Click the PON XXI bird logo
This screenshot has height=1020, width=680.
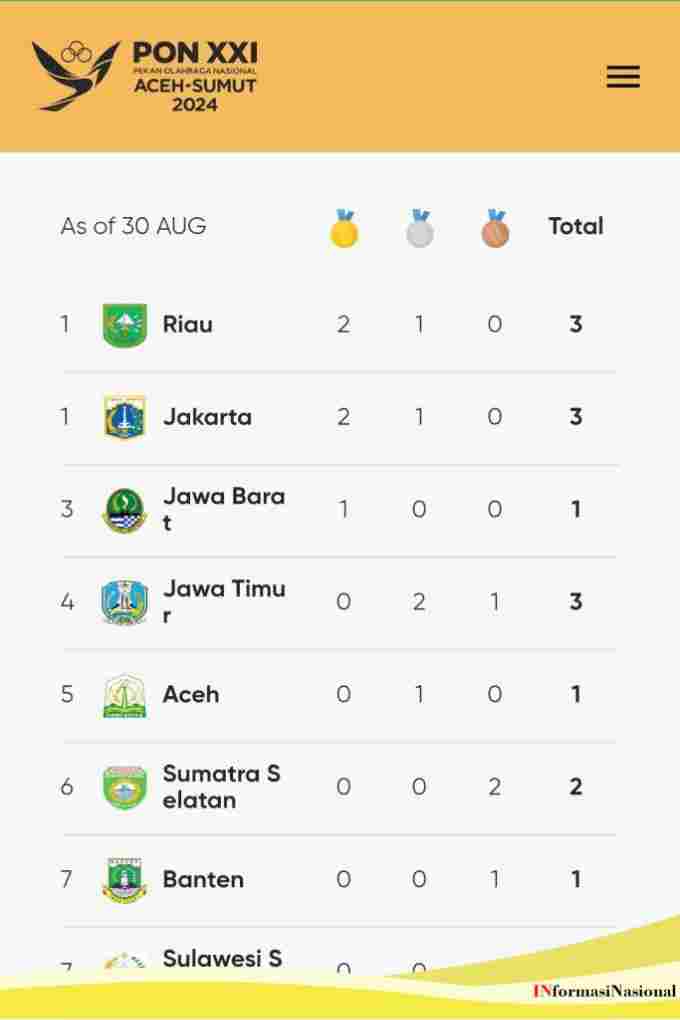coord(75,75)
